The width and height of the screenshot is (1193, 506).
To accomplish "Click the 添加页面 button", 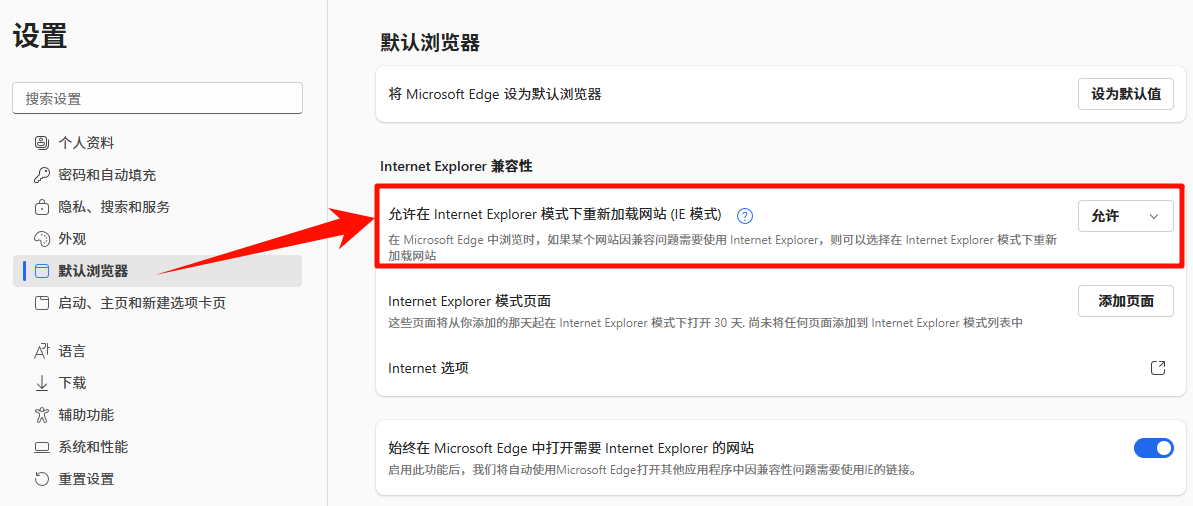I will click(x=1125, y=301).
